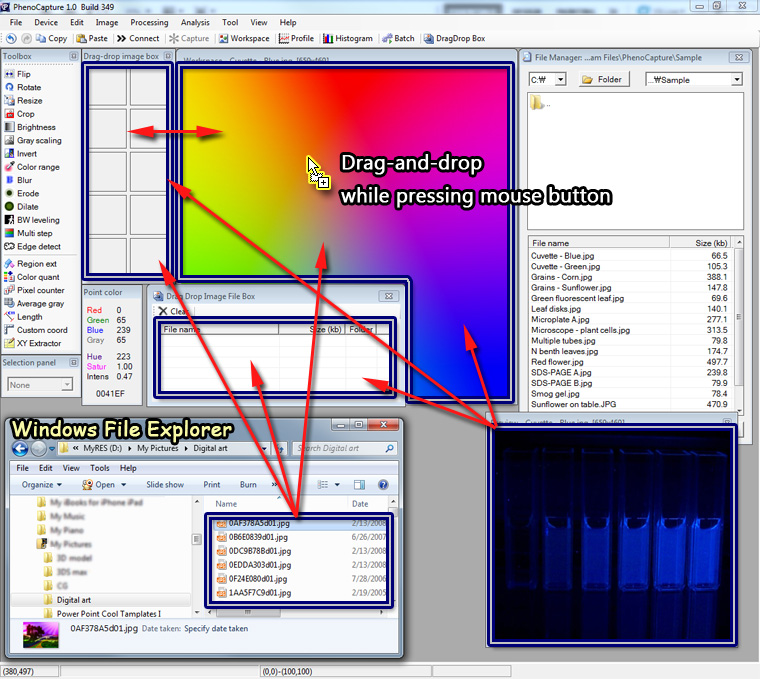Open the DragDrop Box from toolbar
This screenshot has width=760, height=679.
click(454, 39)
